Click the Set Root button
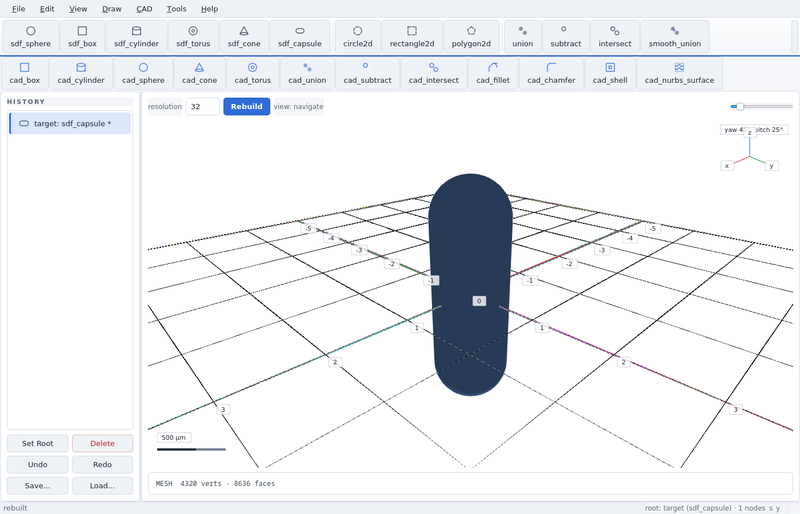This screenshot has width=800, height=514. 37,443
